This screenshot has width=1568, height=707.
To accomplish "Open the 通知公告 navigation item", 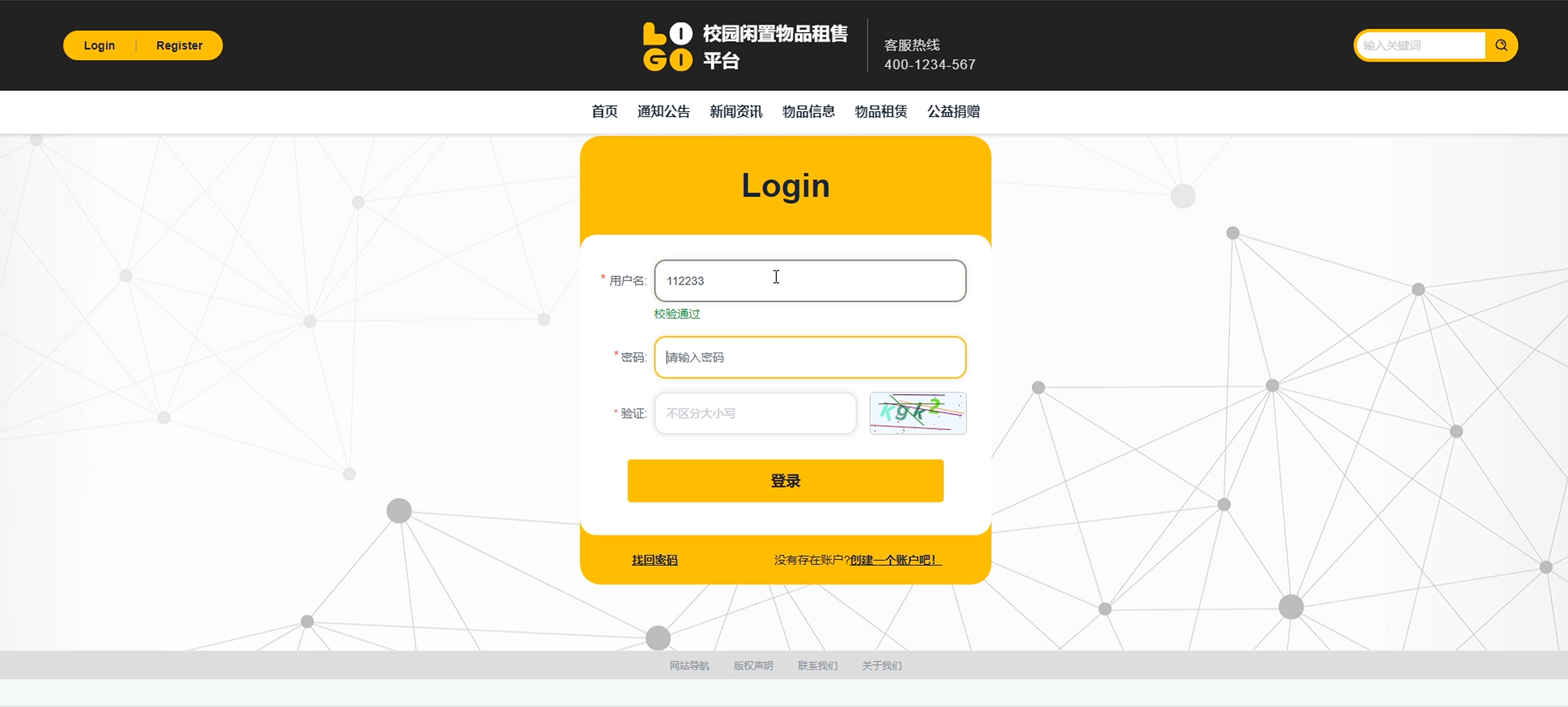I will [663, 112].
